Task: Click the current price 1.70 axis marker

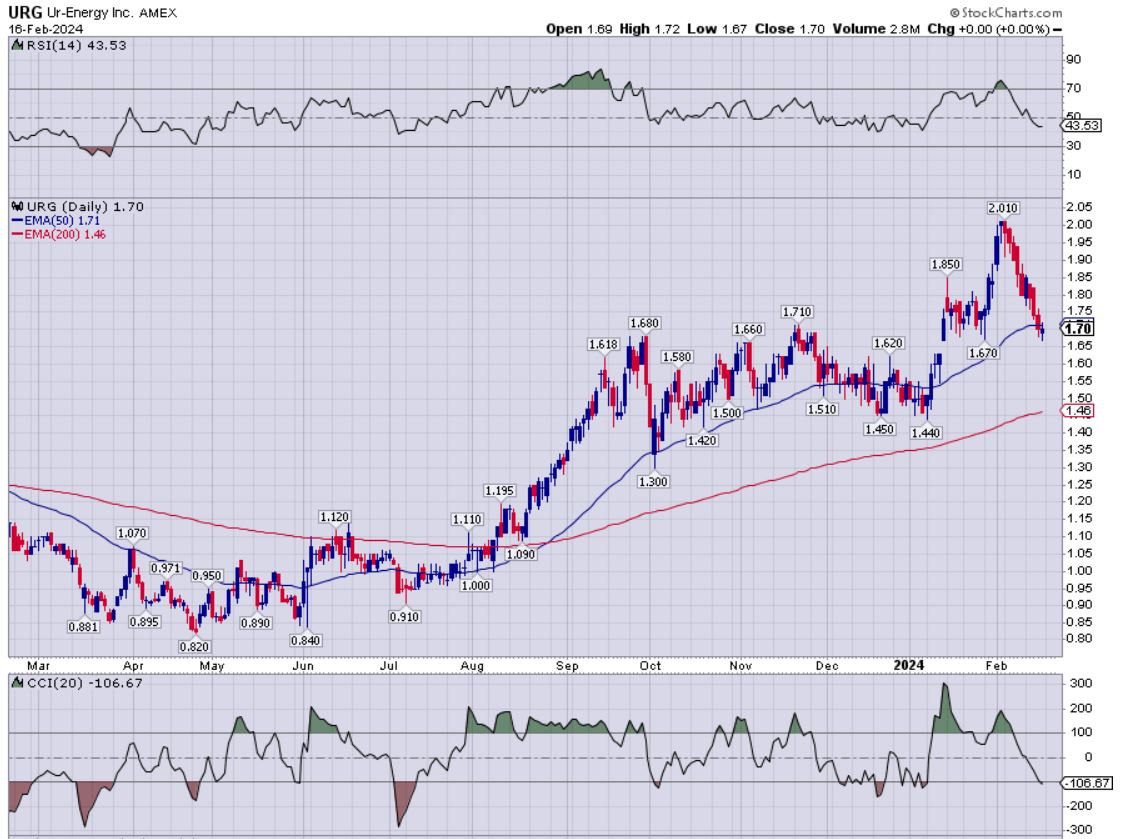Action: [x=1078, y=328]
